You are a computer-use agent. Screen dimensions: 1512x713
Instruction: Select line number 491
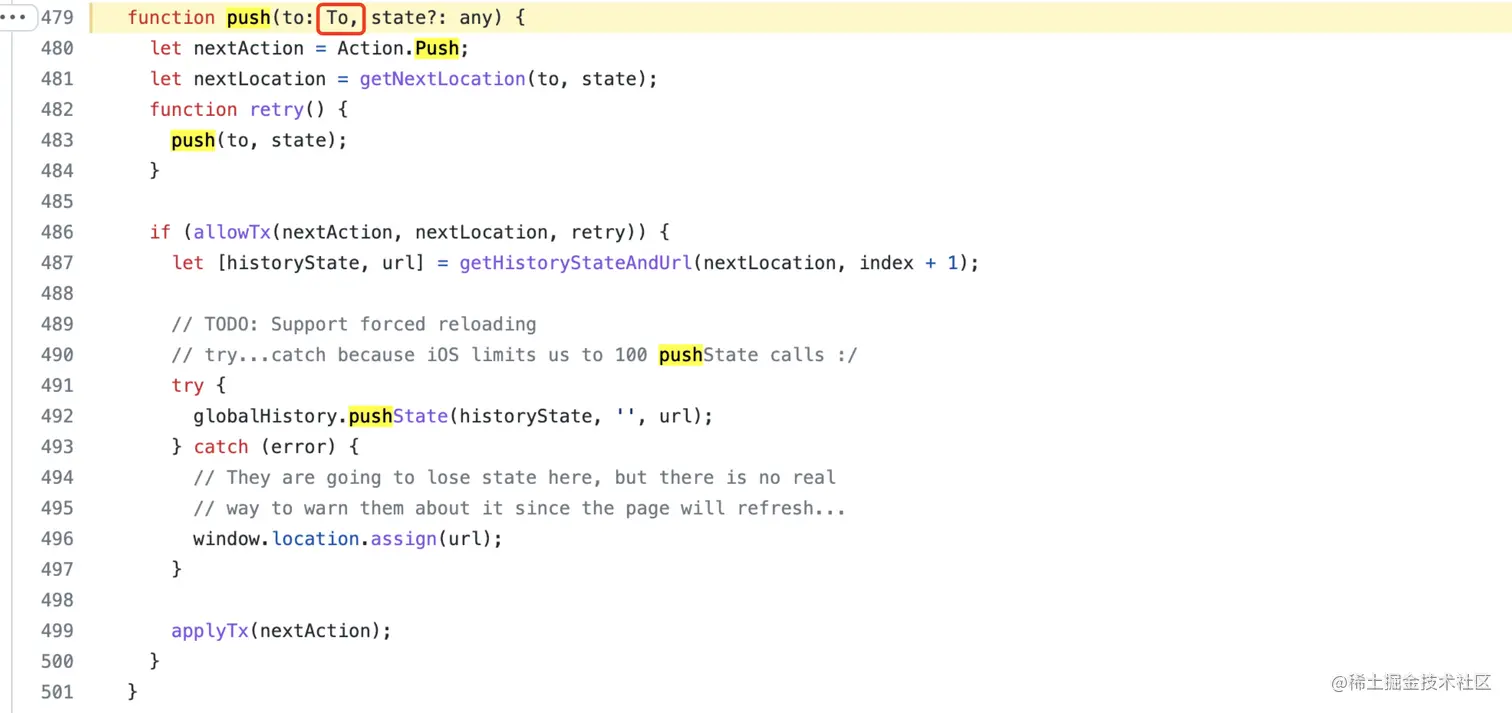tap(57, 385)
